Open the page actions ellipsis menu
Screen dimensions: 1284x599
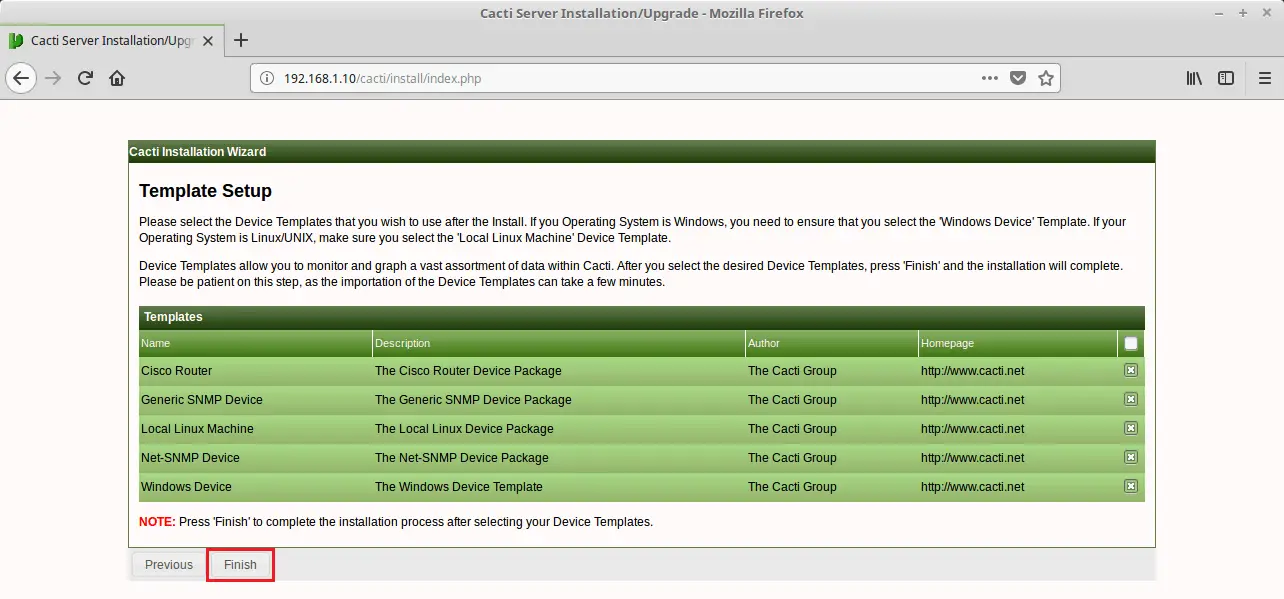point(990,78)
